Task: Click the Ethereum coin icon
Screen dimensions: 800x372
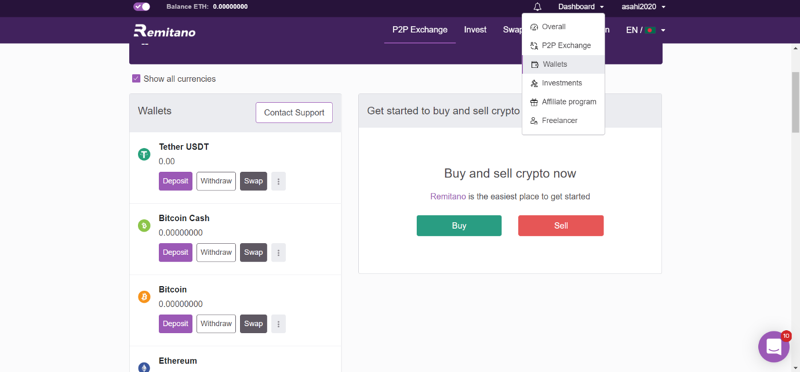Action: [144, 367]
